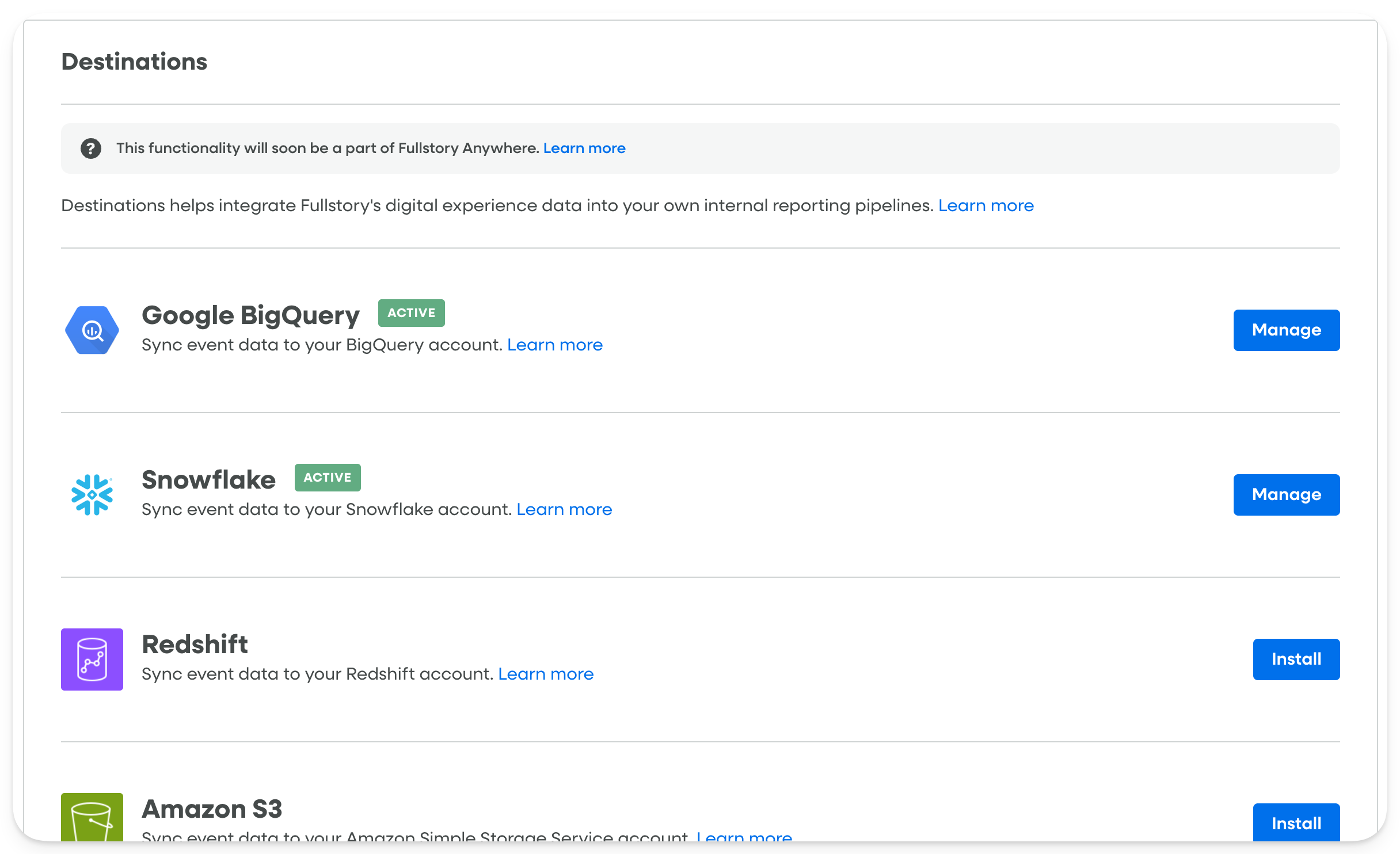The height and width of the screenshot is (854, 1400).
Task: Click the Amazon S3 title text
Action: (212, 809)
